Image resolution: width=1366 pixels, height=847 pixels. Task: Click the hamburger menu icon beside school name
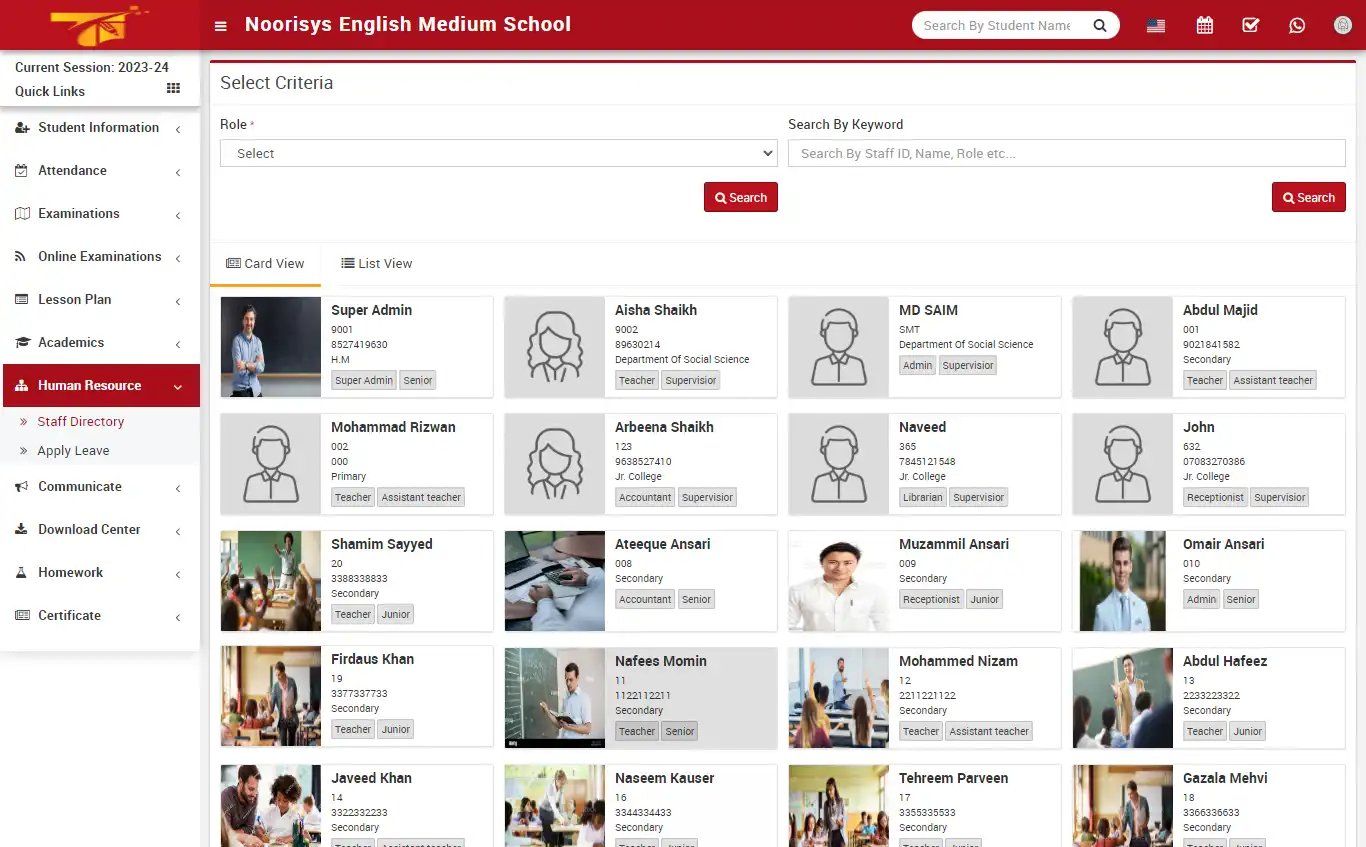tap(220, 25)
